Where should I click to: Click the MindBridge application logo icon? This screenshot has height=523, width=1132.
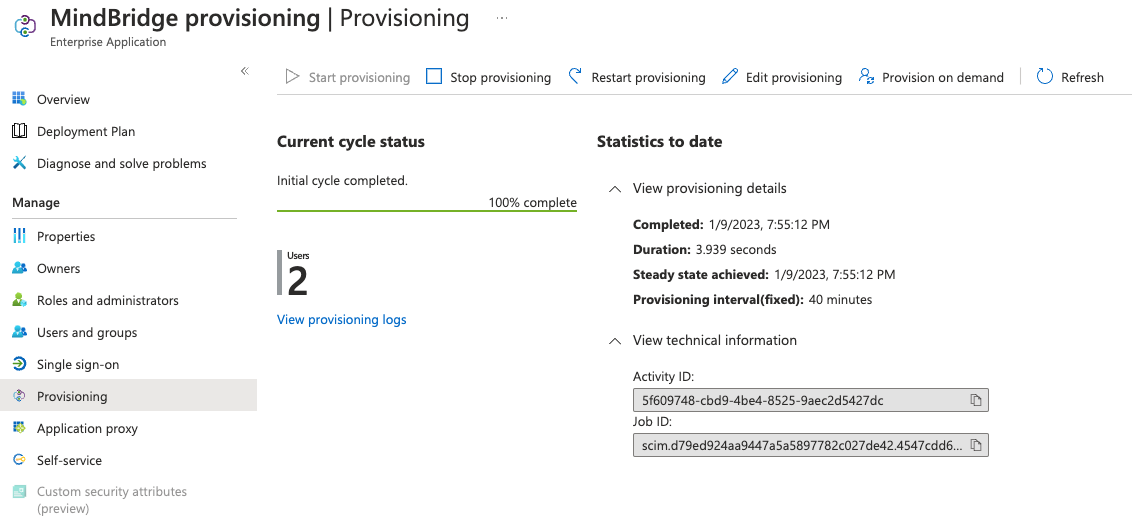tap(25, 26)
